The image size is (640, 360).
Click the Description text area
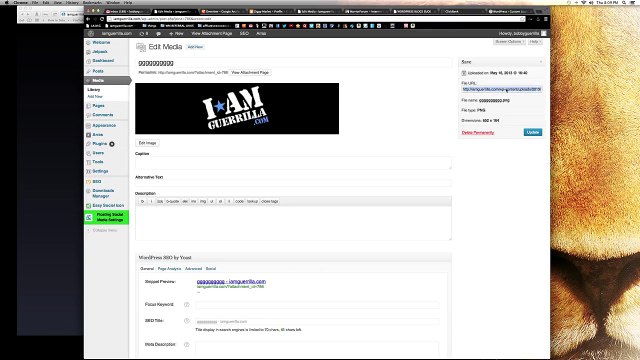293,223
